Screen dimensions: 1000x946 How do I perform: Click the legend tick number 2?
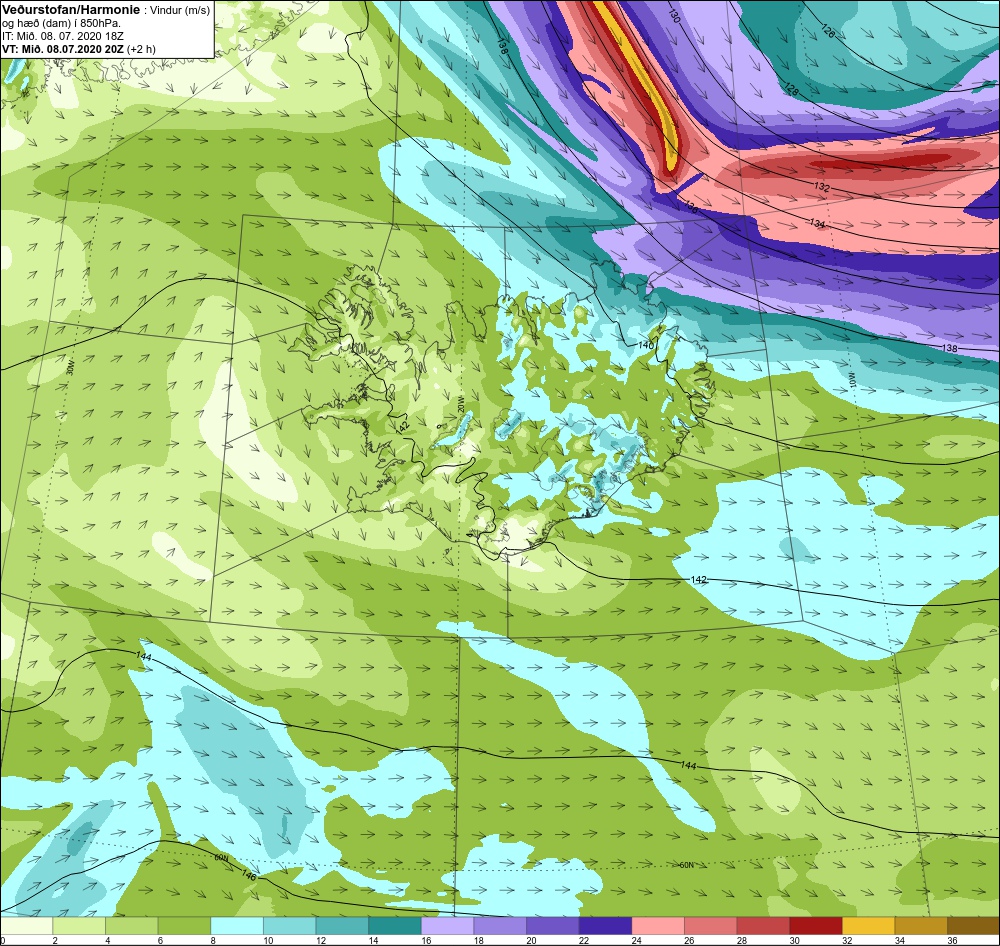(x=55, y=940)
